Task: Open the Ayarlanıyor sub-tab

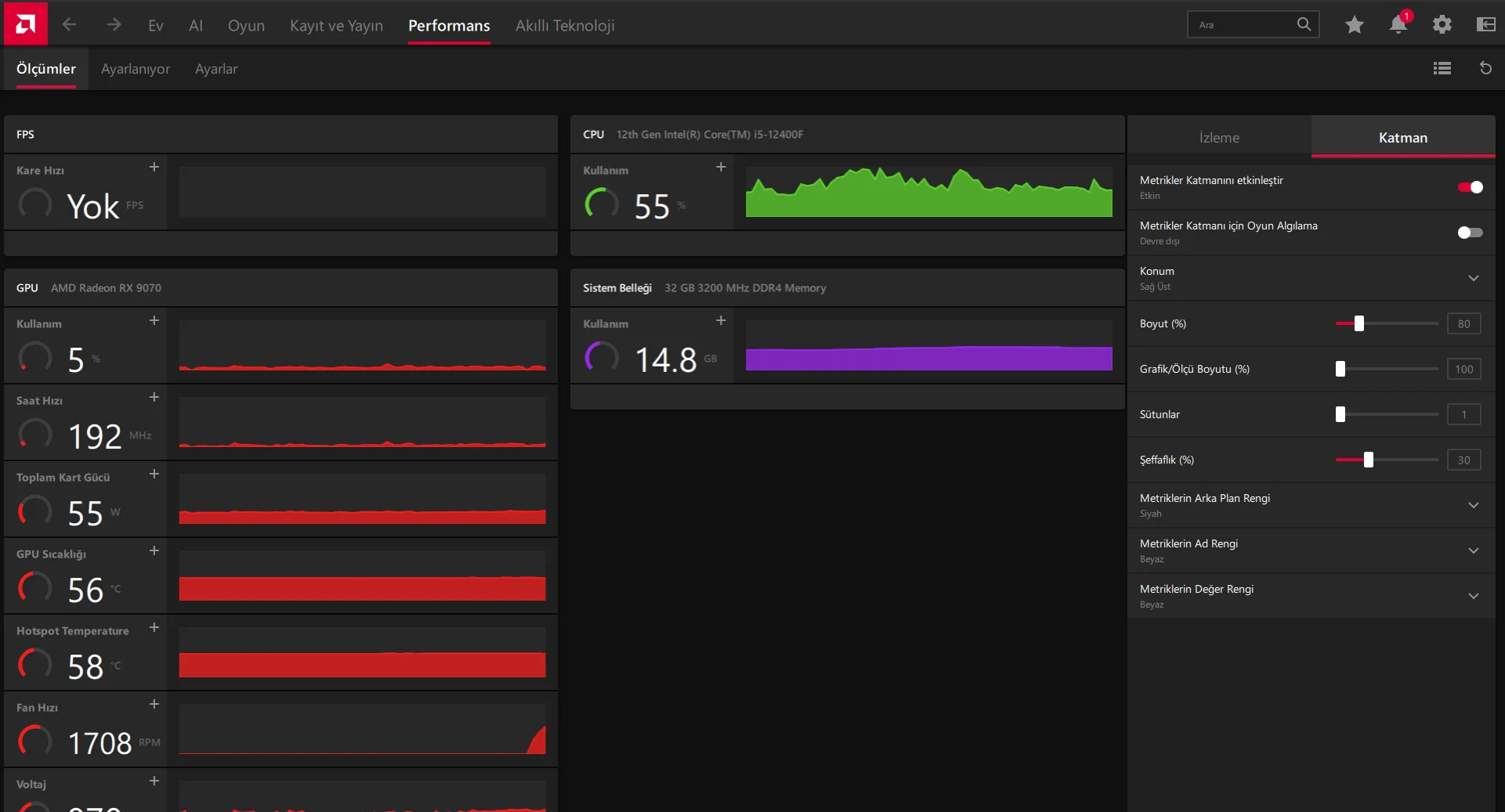Action: coord(136,69)
